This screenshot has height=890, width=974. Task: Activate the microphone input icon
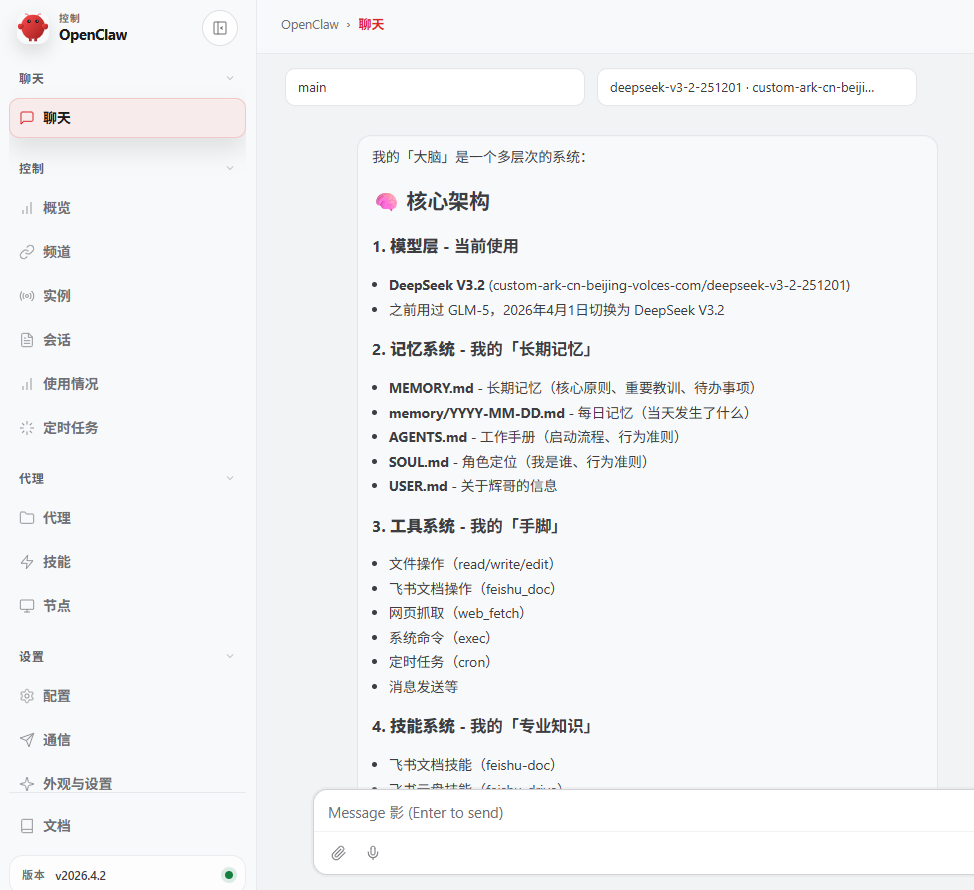pos(372,853)
